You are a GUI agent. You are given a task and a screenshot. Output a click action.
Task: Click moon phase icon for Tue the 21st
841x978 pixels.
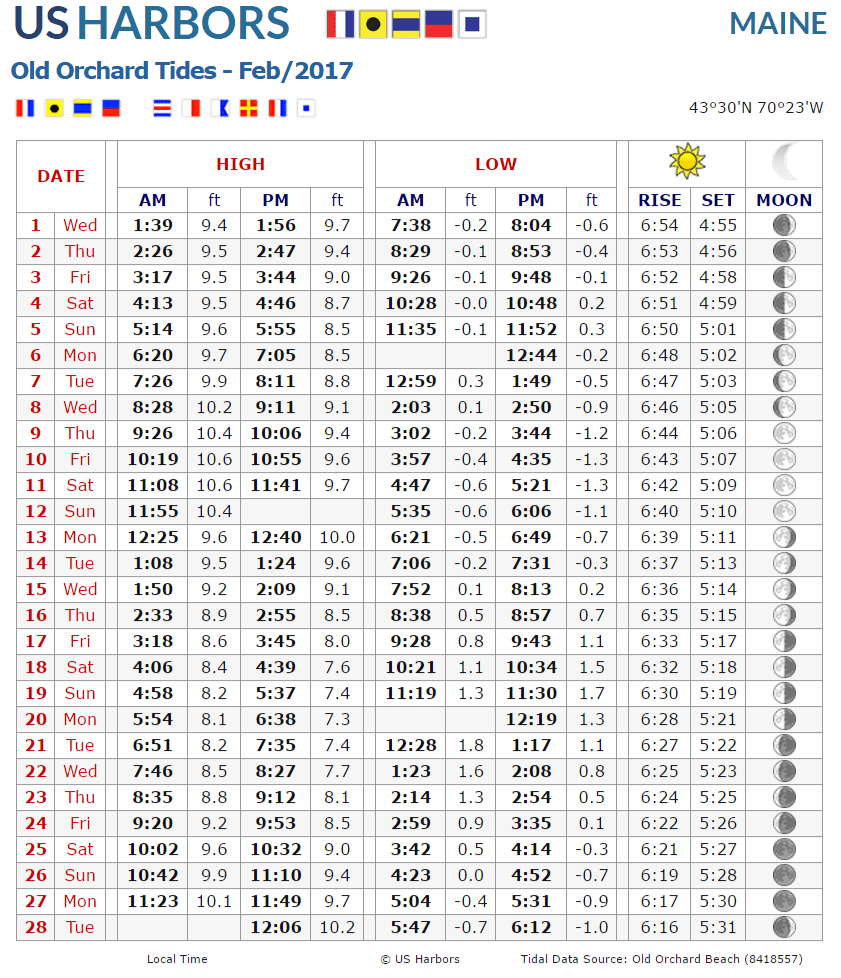click(784, 745)
